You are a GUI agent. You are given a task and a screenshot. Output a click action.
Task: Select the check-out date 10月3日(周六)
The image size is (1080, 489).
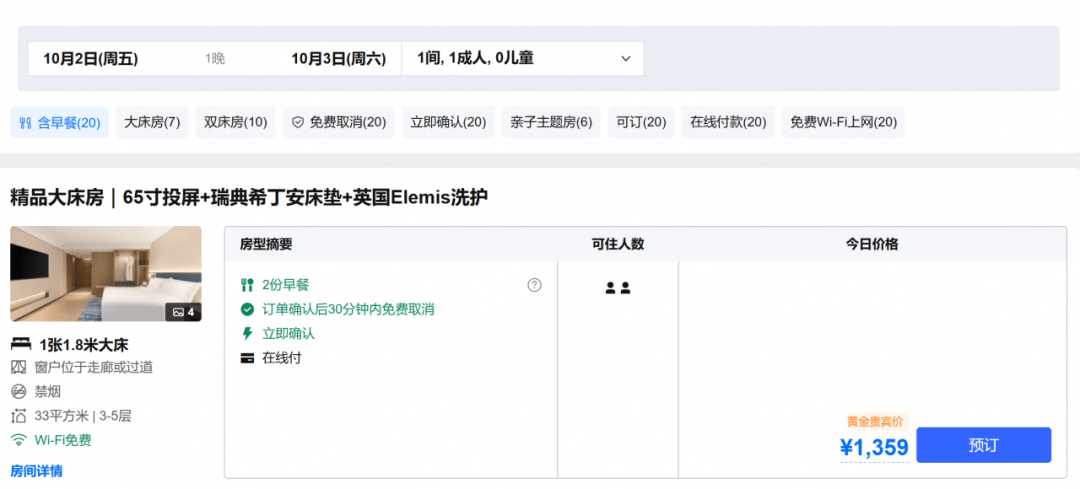pos(338,59)
